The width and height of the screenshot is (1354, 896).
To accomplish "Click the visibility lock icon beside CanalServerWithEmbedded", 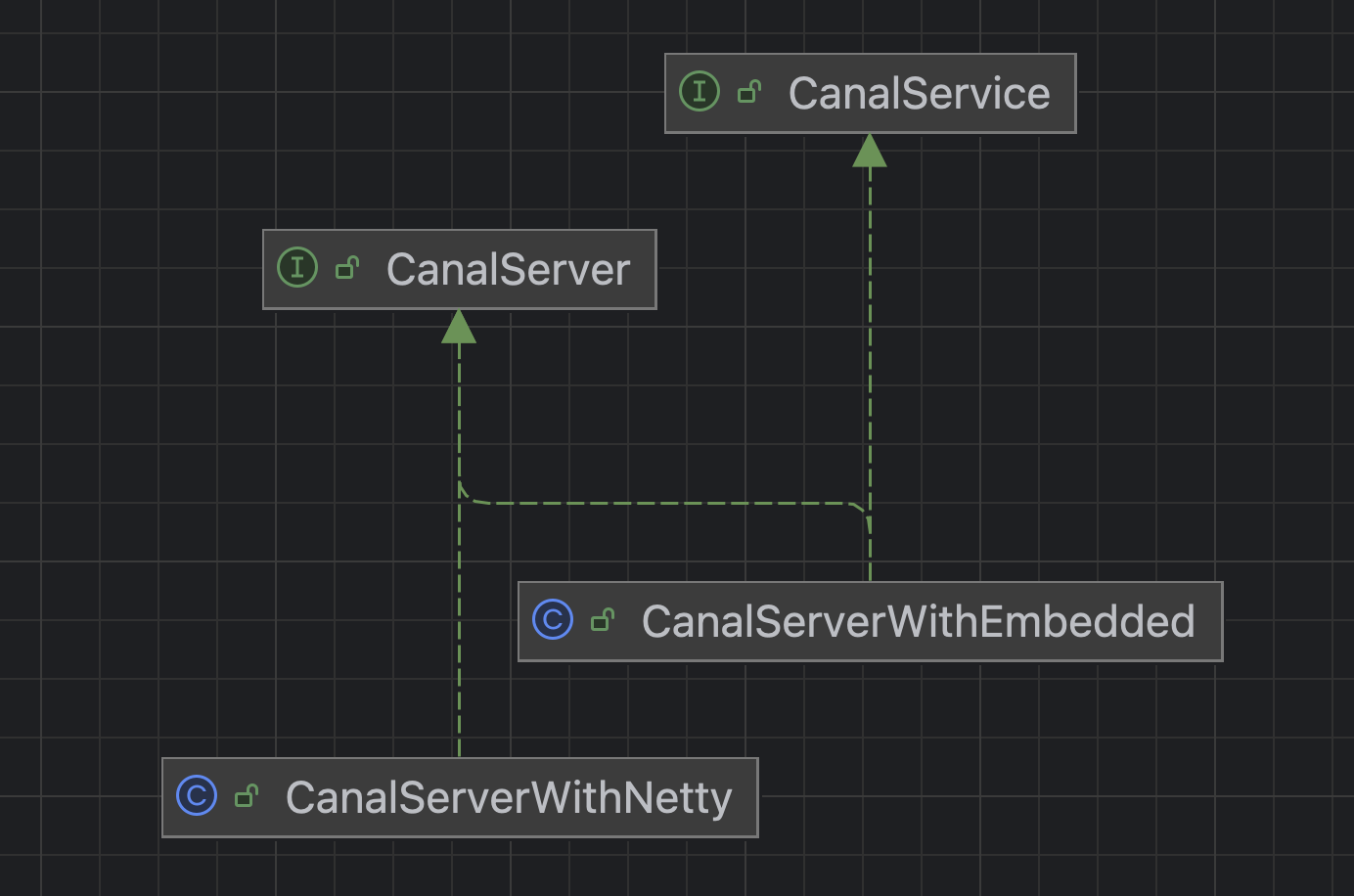I will pyautogui.click(x=603, y=620).
